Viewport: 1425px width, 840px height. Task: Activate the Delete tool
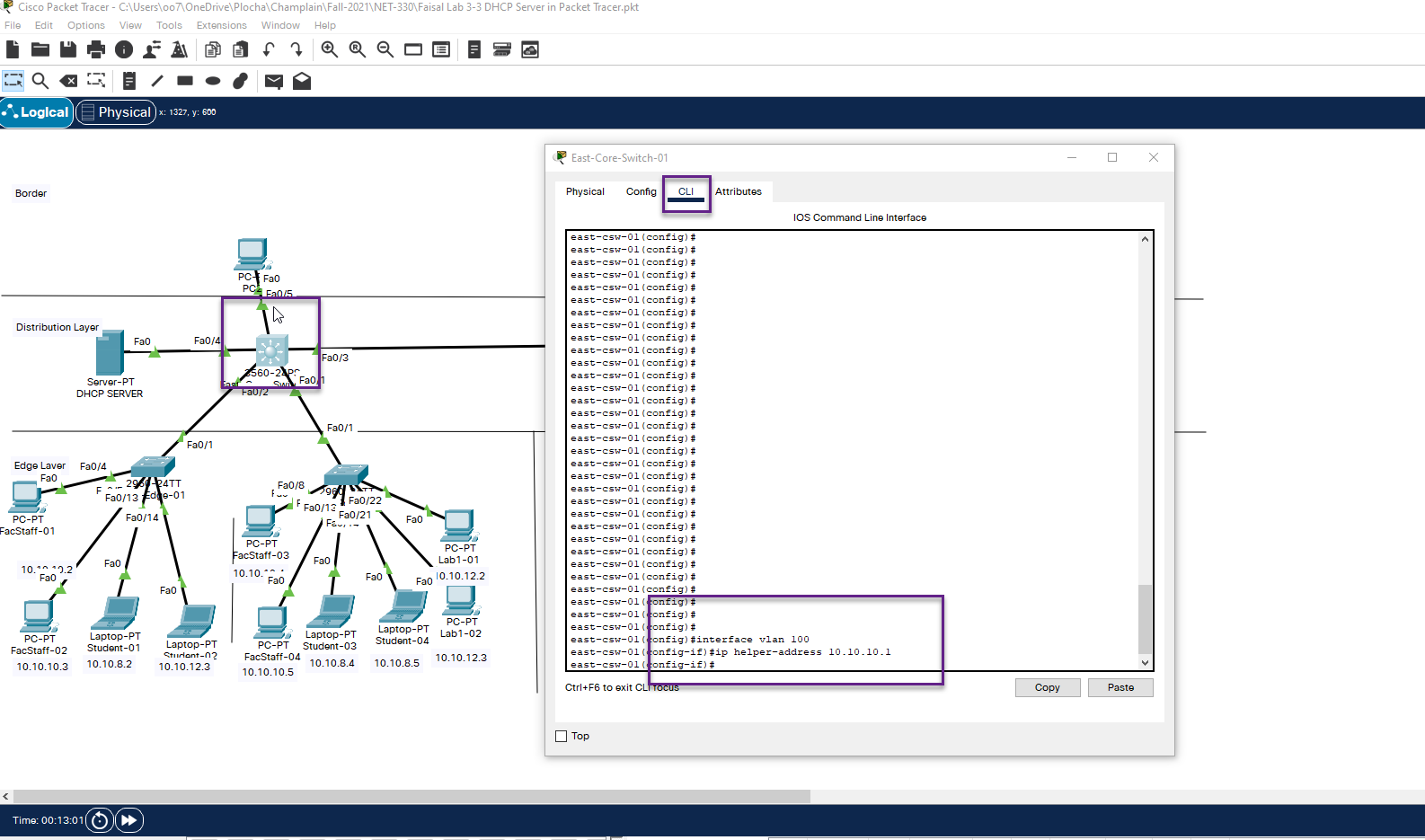(x=68, y=81)
